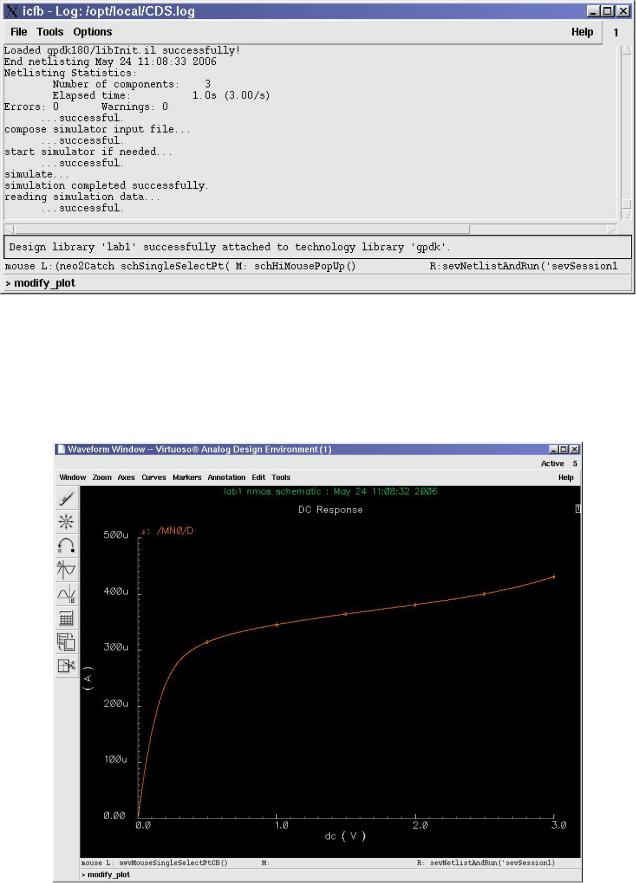Click 'Number of components: 3' log line
The height and width of the screenshot is (883, 636).
coord(132,84)
